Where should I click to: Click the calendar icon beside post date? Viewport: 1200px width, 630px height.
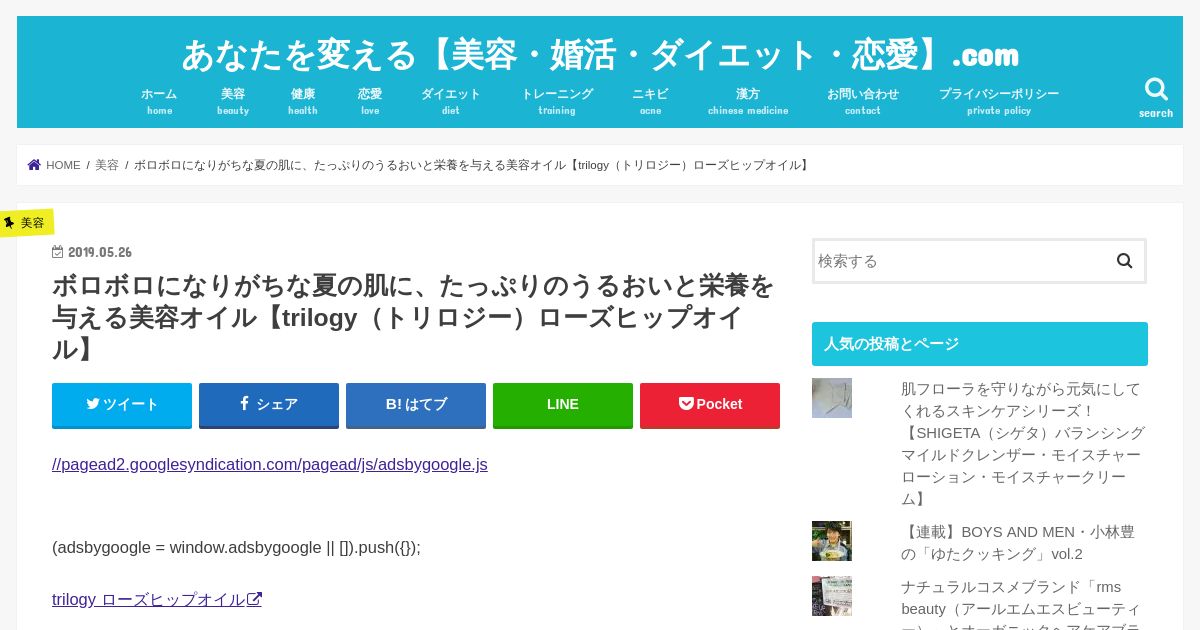57,252
